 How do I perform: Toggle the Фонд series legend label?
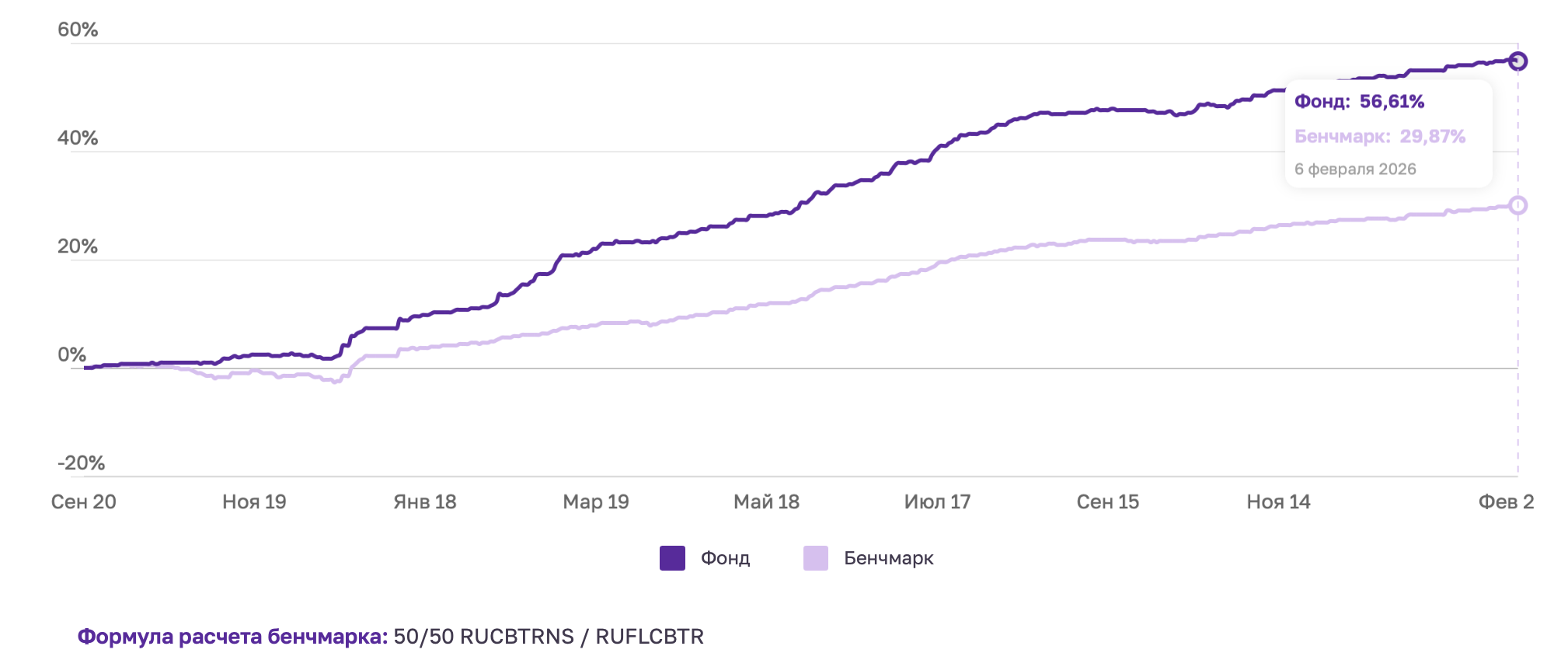(725, 558)
